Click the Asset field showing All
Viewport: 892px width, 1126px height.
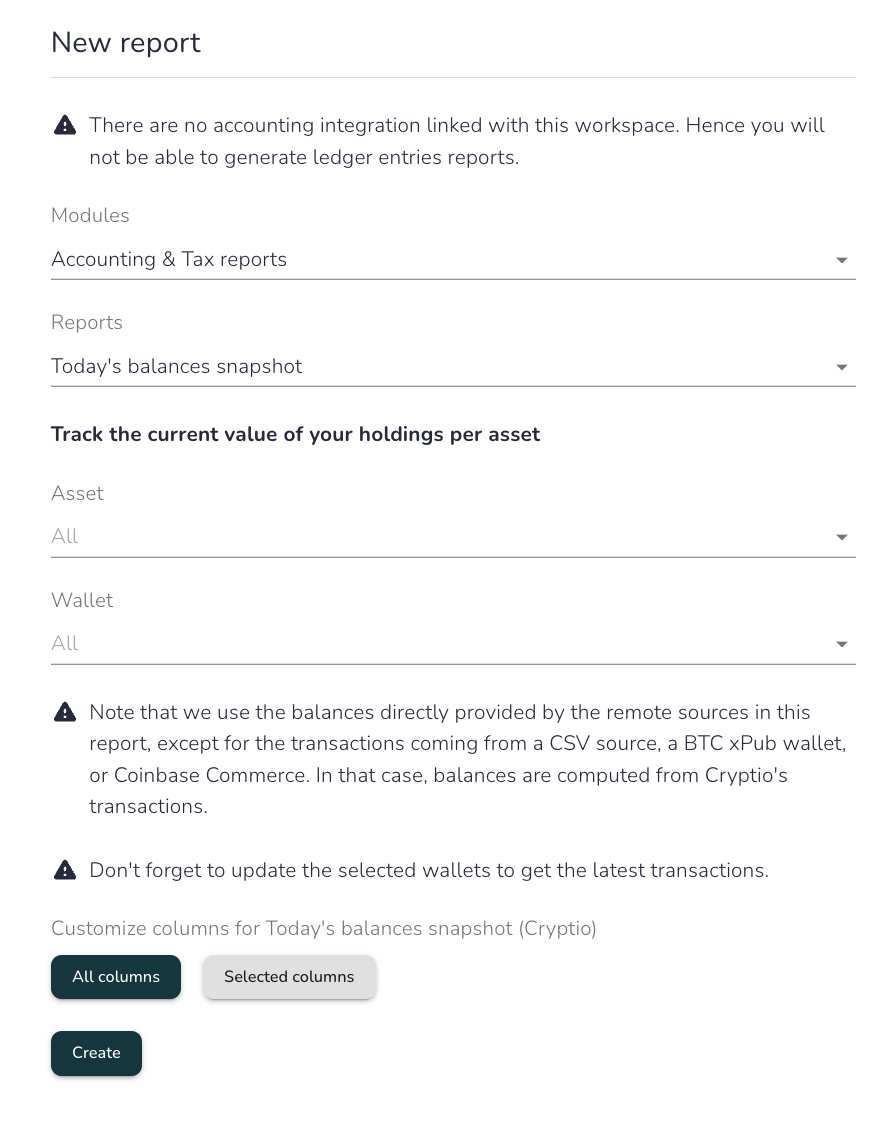tap(453, 536)
